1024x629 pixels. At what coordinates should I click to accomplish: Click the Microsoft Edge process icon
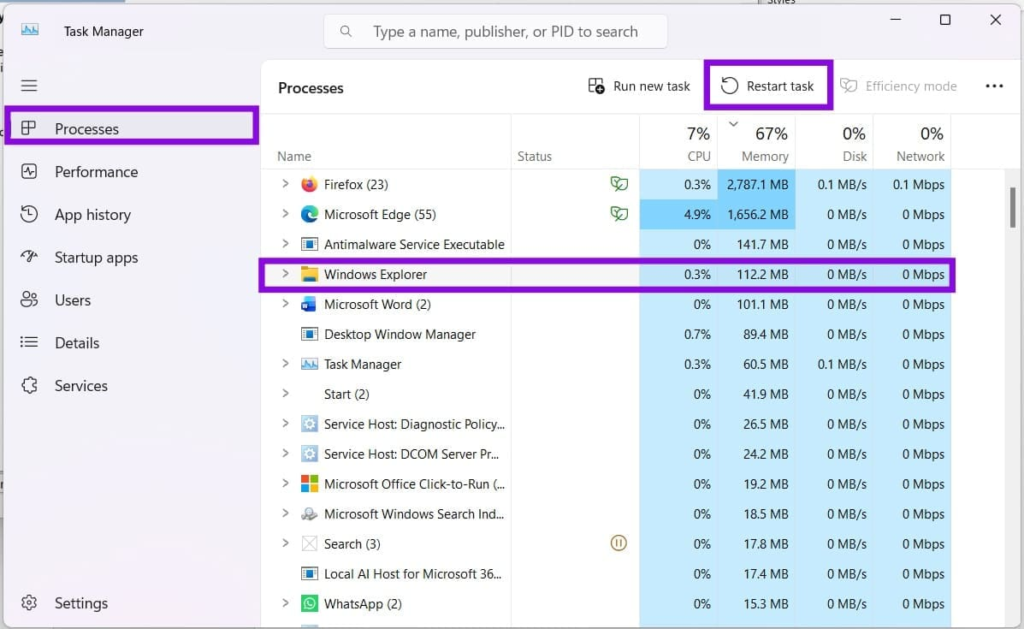309,214
